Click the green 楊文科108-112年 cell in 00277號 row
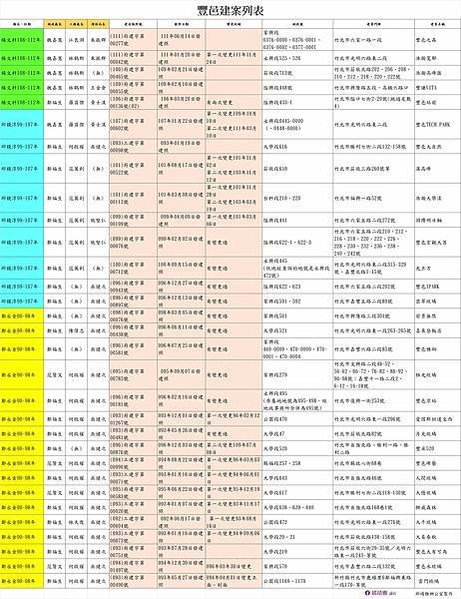 pos(22,40)
